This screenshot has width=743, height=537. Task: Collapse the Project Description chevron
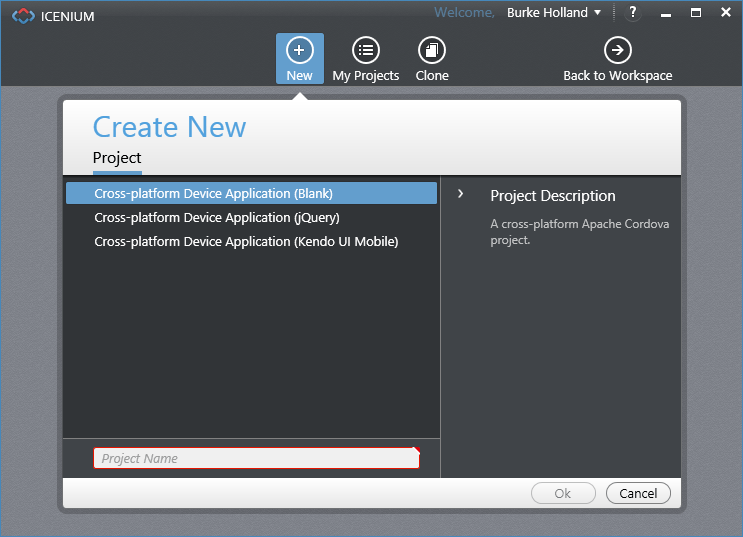pos(460,194)
